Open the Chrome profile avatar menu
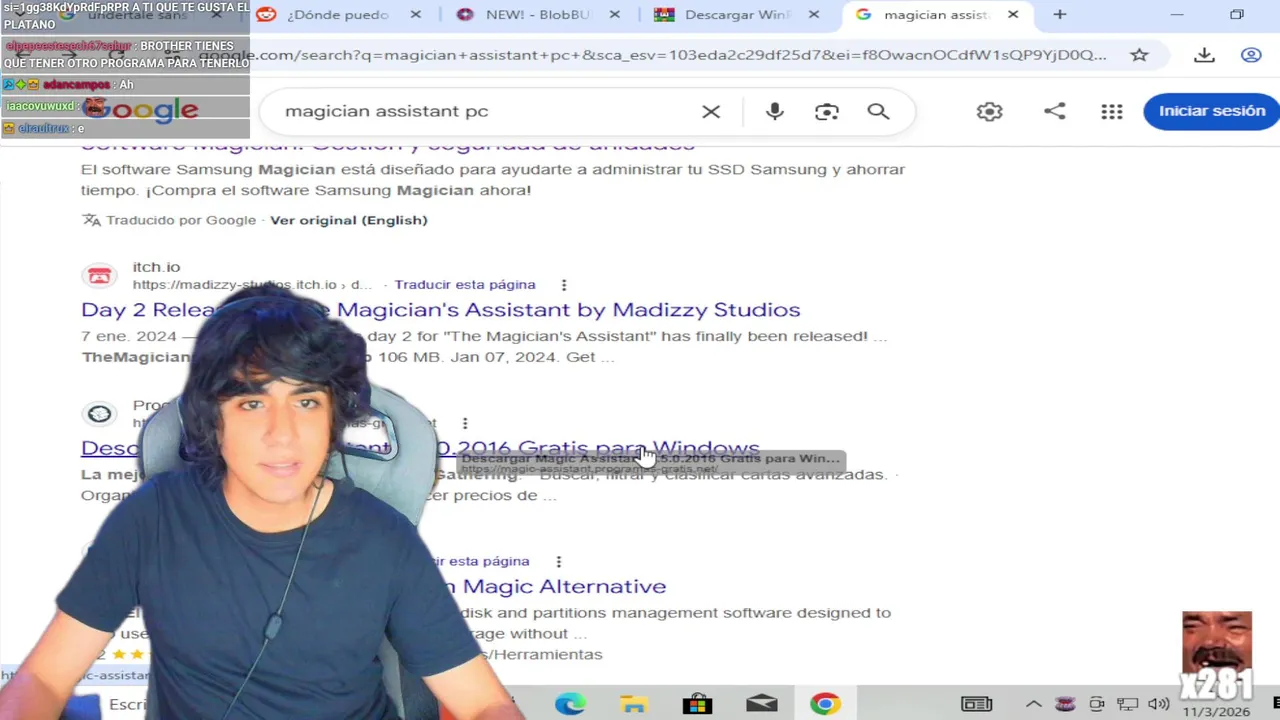 pos(1251,55)
